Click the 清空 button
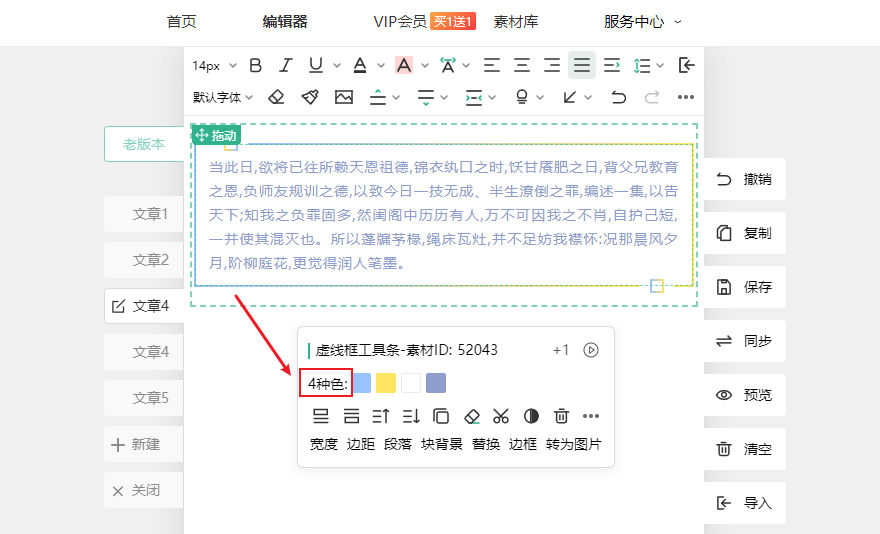Screen dimensions: 880x534 (x=745, y=449)
